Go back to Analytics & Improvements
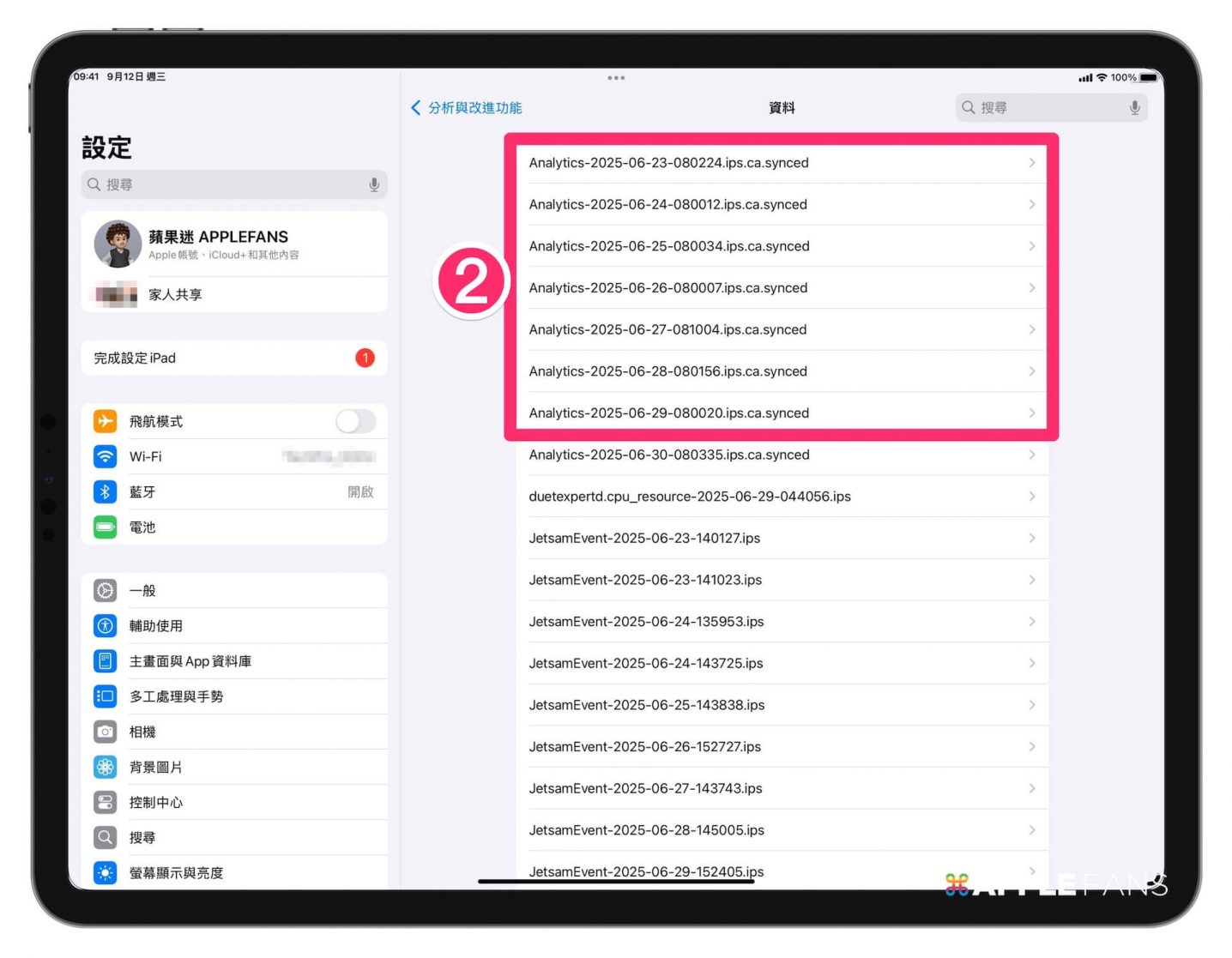The width and height of the screenshot is (1232, 958). point(467,107)
